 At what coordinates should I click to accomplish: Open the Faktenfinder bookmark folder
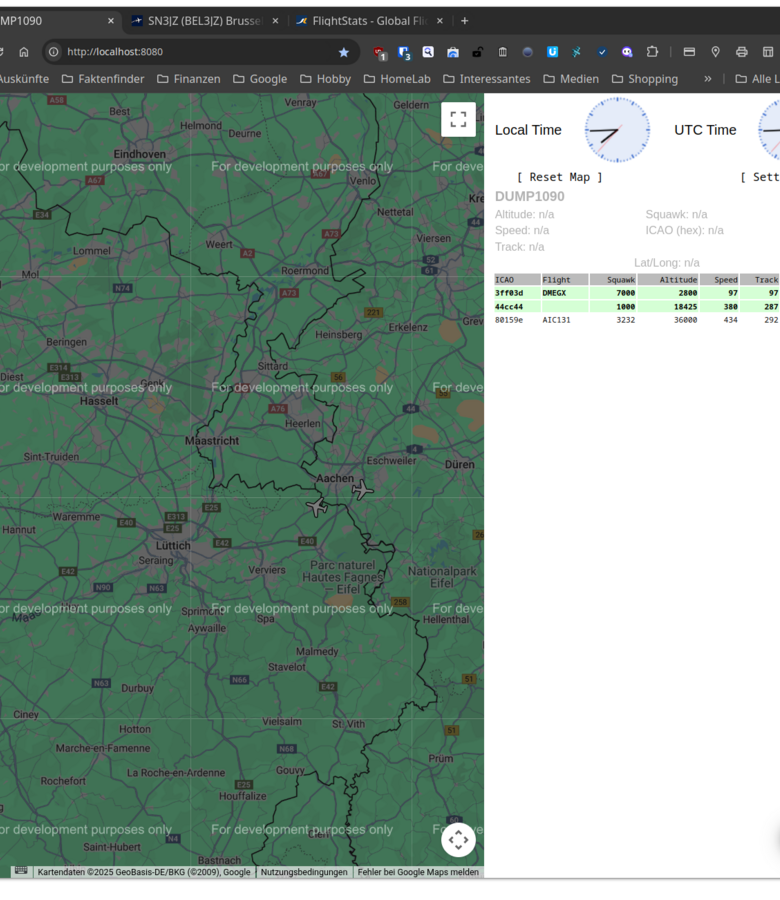[x=103, y=79]
